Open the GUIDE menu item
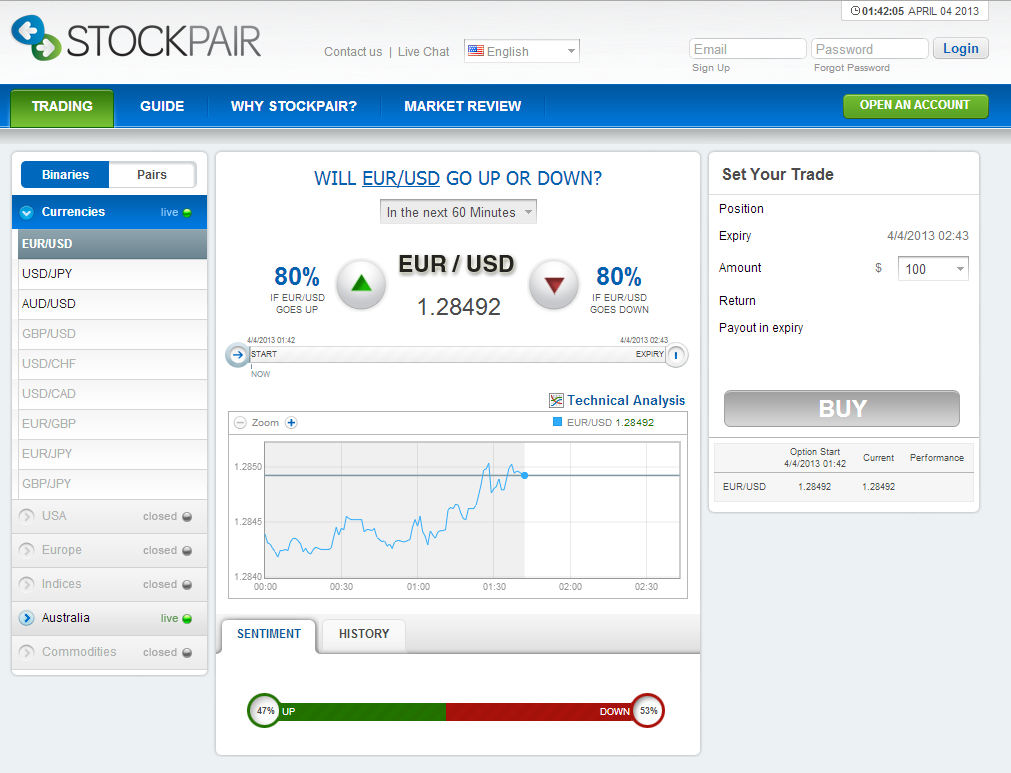This screenshot has width=1011, height=773. coord(162,106)
